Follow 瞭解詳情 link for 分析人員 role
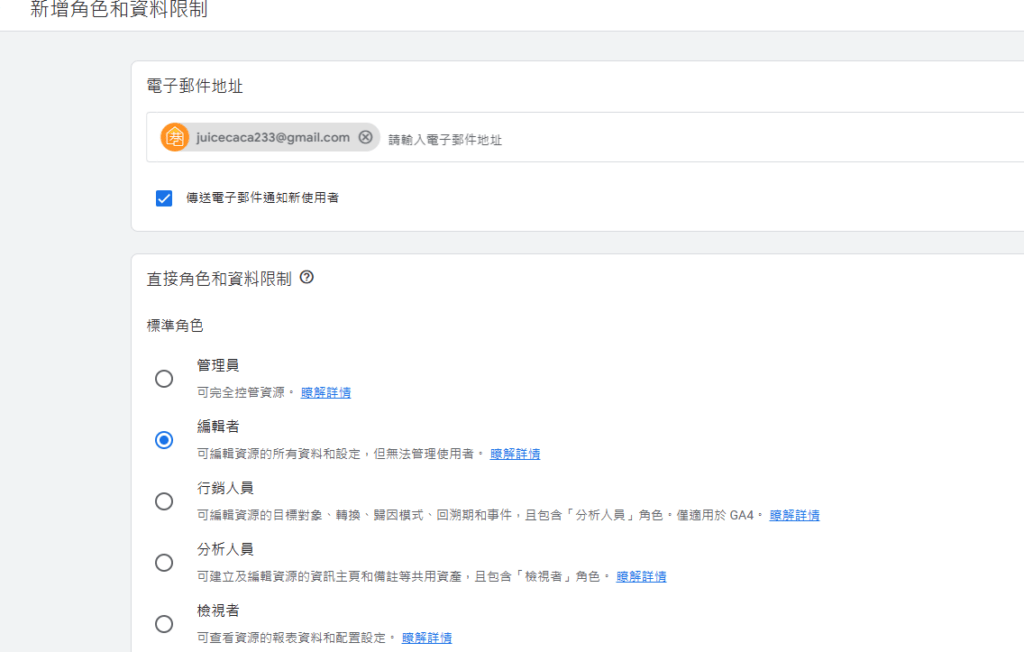The height and width of the screenshot is (652, 1024). (641, 577)
